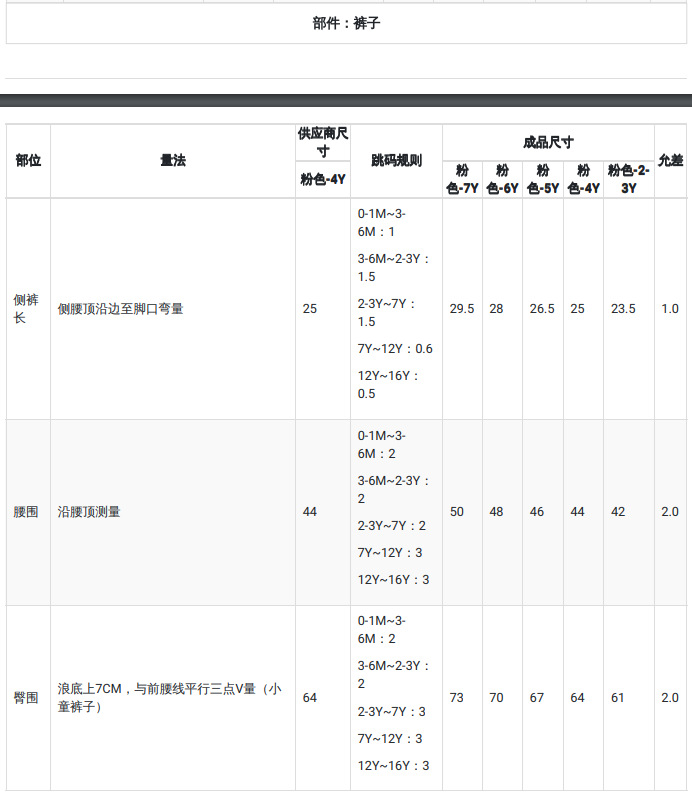692x796 pixels.
Task: Click the 部件：裤子 heading
Action: 346,23
